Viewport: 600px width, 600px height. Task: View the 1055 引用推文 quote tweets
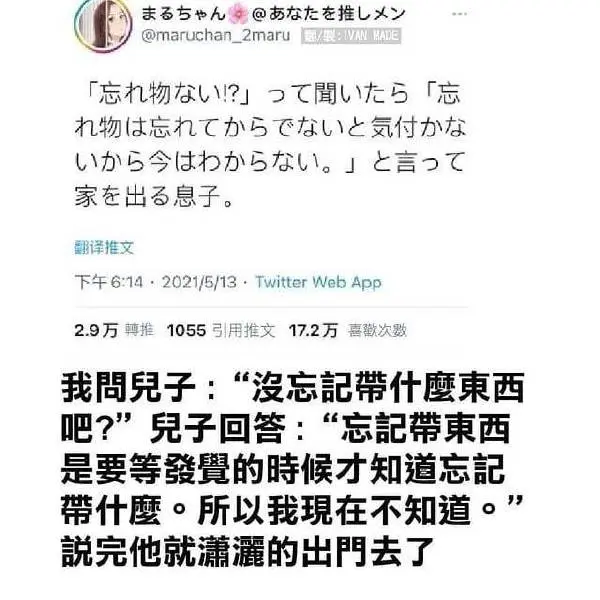pos(221,331)
